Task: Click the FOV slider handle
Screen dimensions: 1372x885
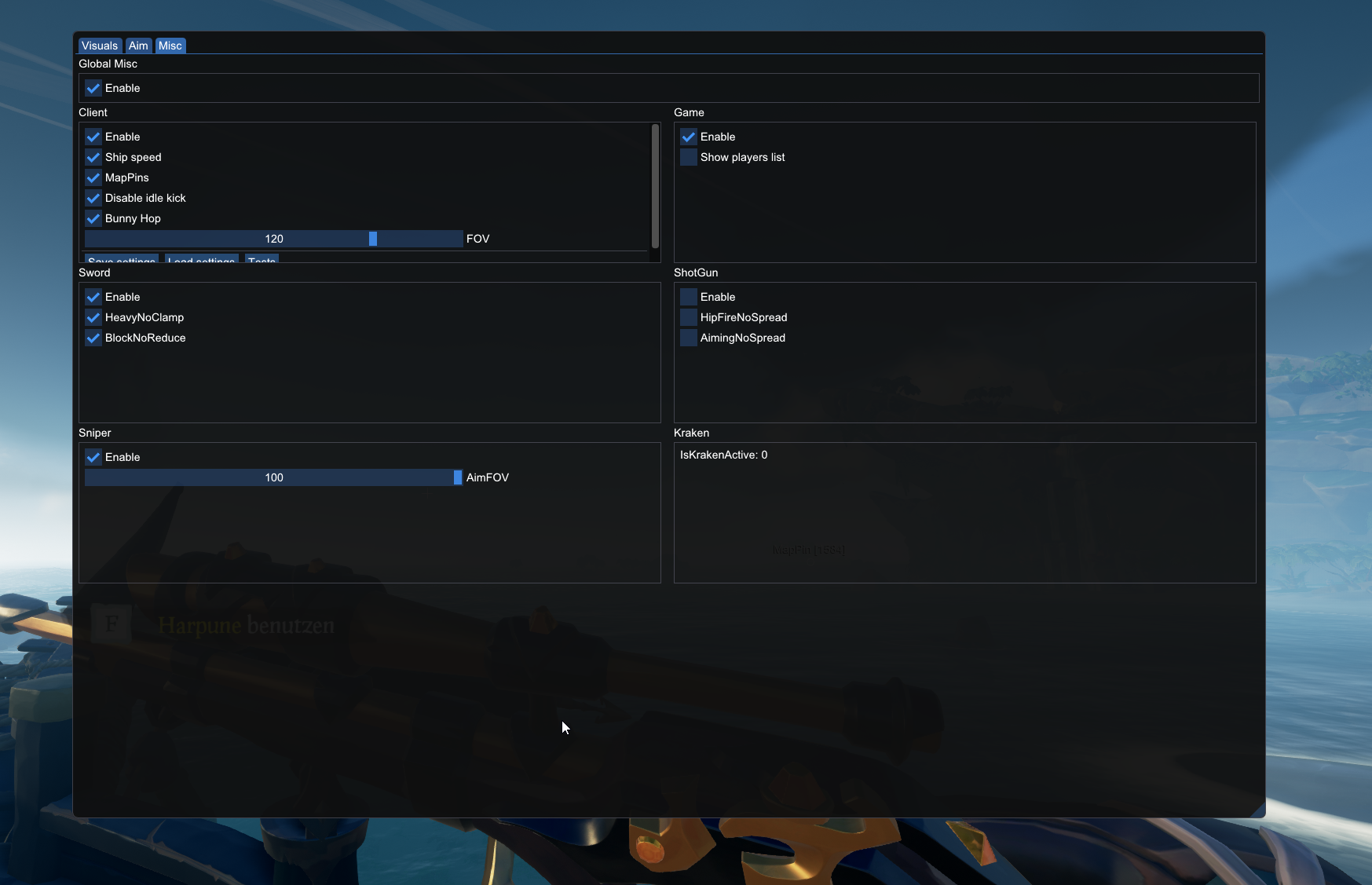Action: point(373,239)
